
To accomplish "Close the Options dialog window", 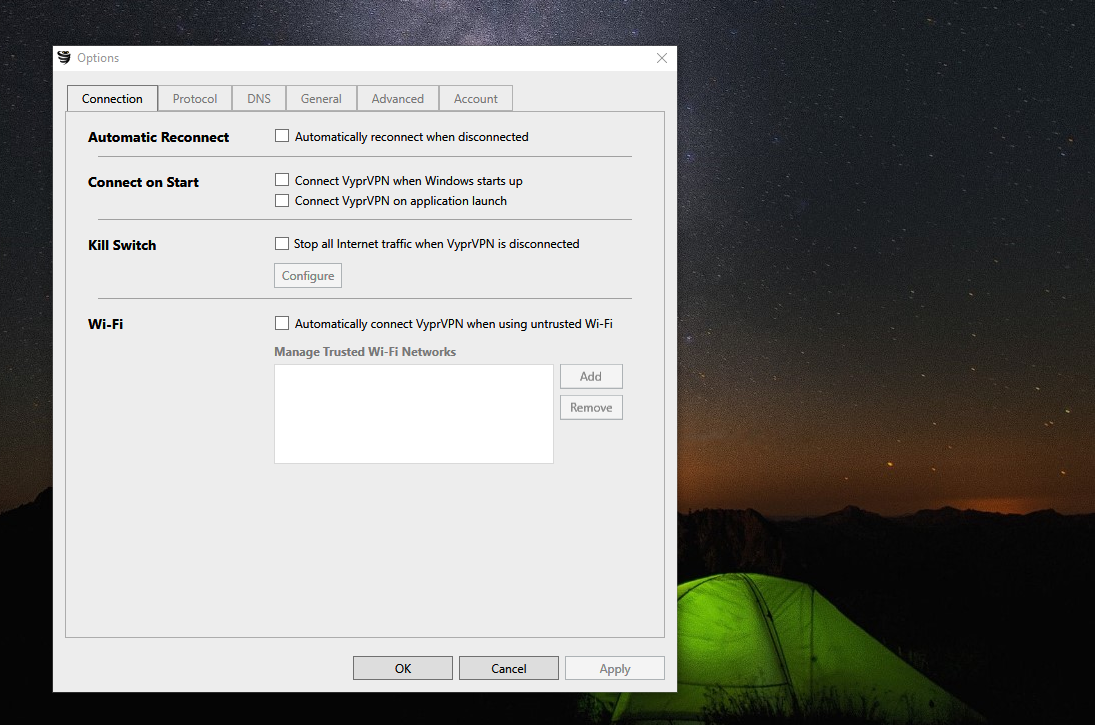I will tap(661, 58).
